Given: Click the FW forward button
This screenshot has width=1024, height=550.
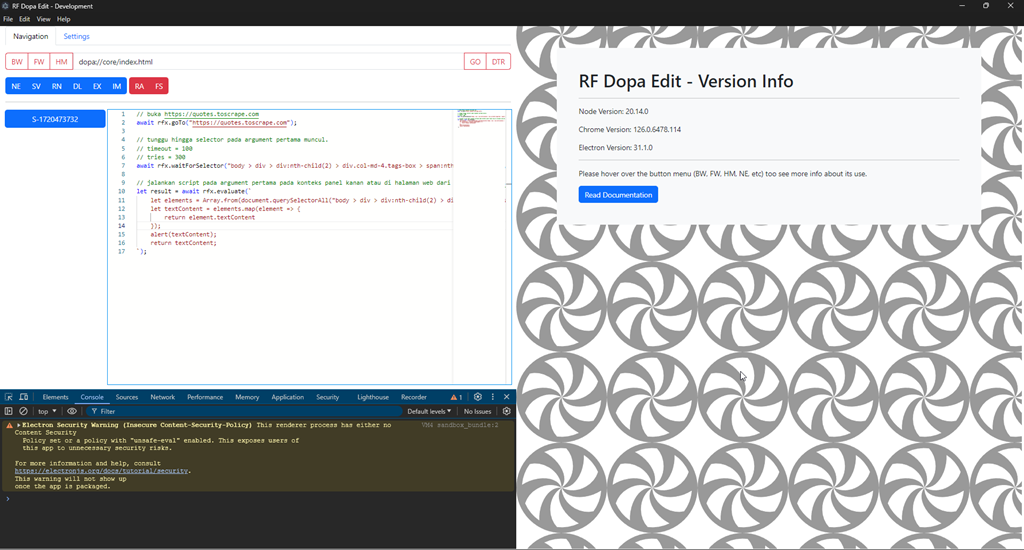Looking at the screenshot, I should pyautogui.click(x=39, y=62).
